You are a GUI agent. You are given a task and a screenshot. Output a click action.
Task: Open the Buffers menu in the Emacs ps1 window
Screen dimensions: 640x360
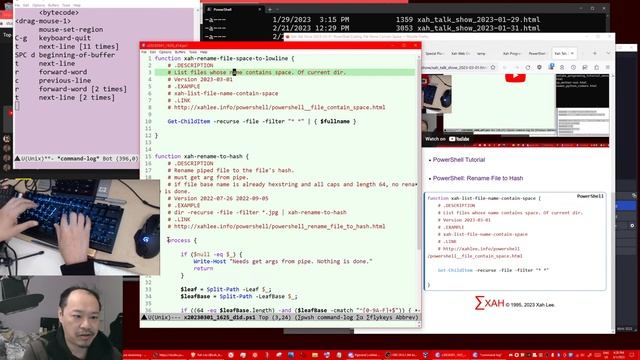coord(180,52)
